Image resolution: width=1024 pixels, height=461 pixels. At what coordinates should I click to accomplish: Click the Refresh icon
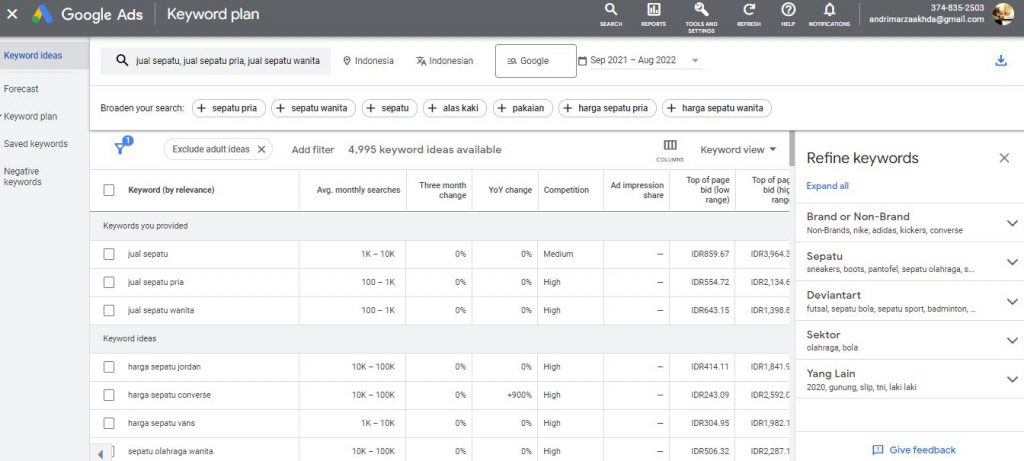pyautogui.click(x=748, y=10)
